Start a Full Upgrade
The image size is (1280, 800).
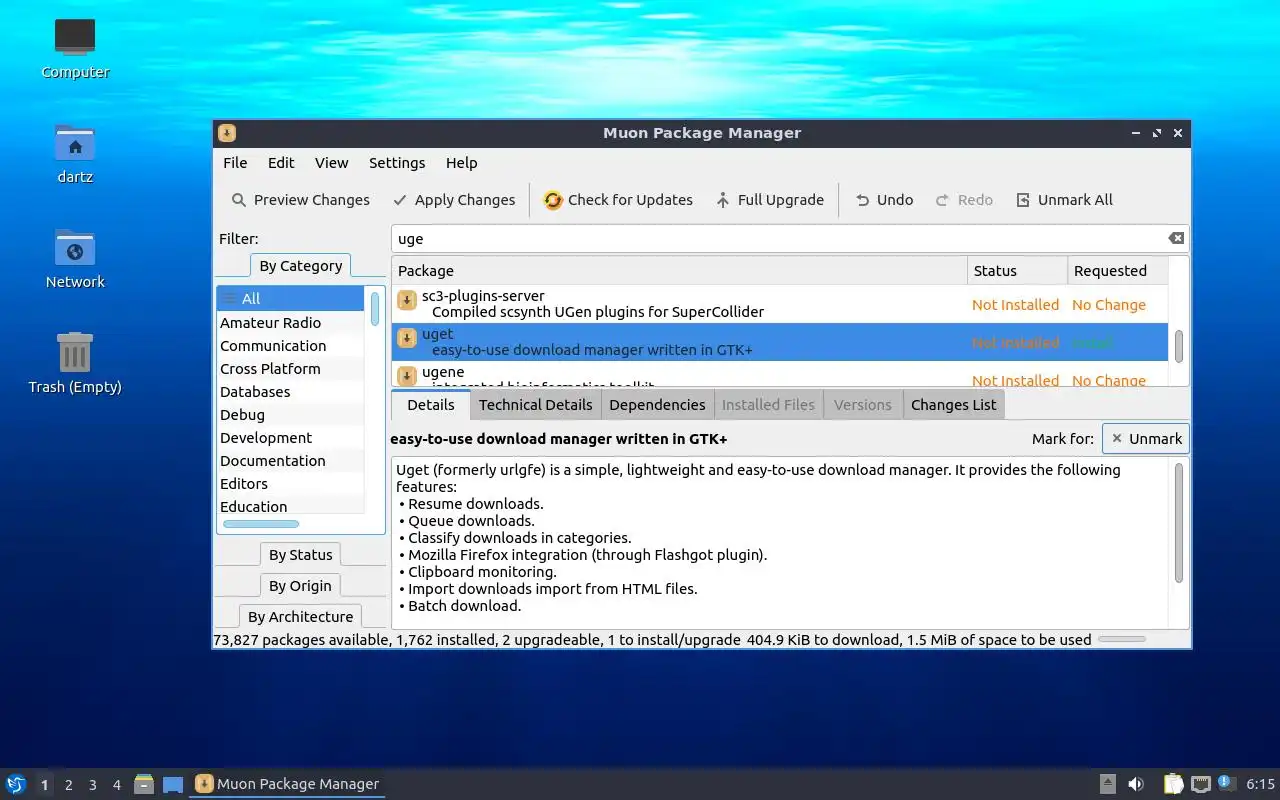point(770,200)
